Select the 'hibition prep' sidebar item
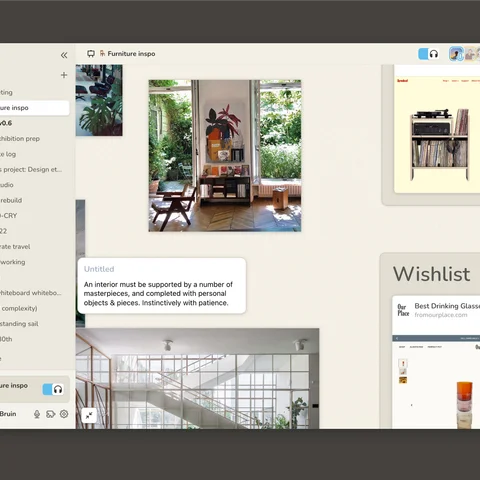This screenshot has width=480, height=480. (20, 139)
